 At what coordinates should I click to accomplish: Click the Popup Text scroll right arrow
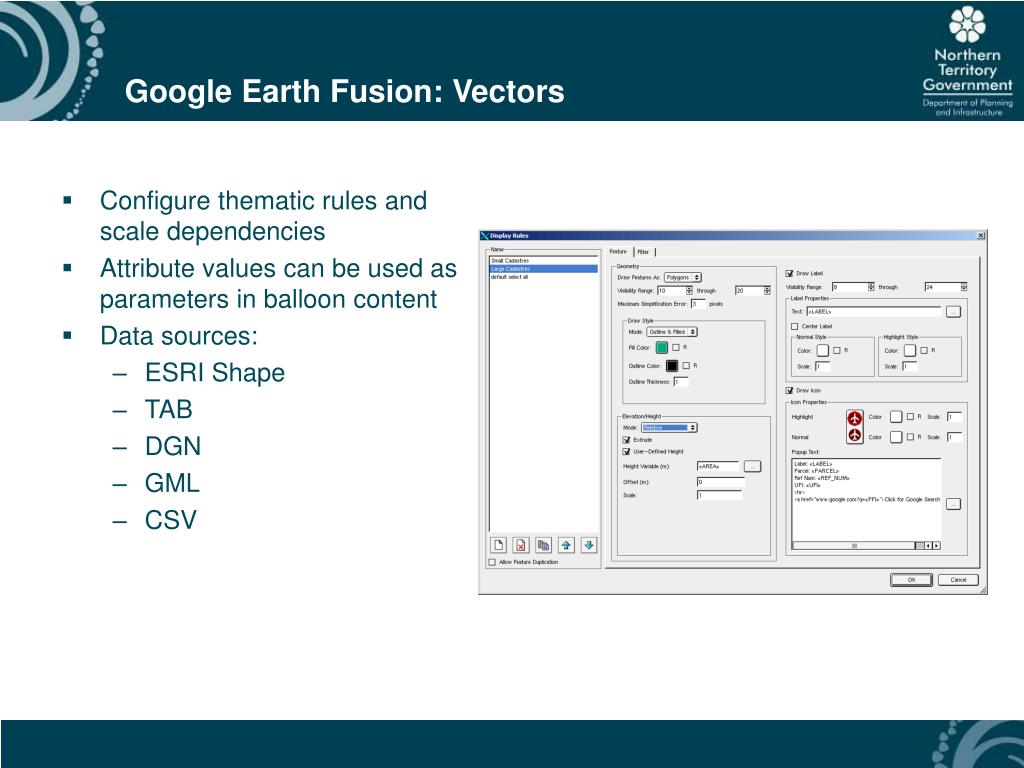937,545
